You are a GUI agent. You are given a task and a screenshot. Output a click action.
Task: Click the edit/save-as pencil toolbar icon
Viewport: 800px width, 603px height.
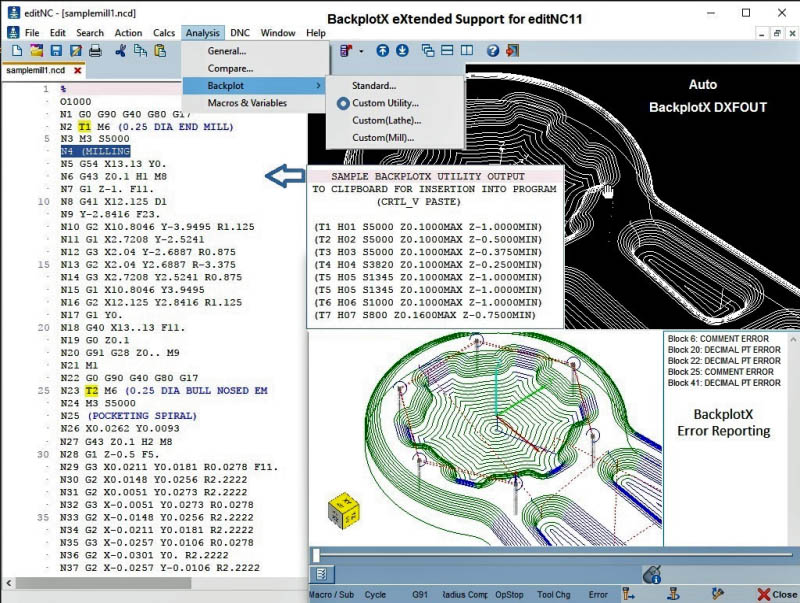coord(76,51)
